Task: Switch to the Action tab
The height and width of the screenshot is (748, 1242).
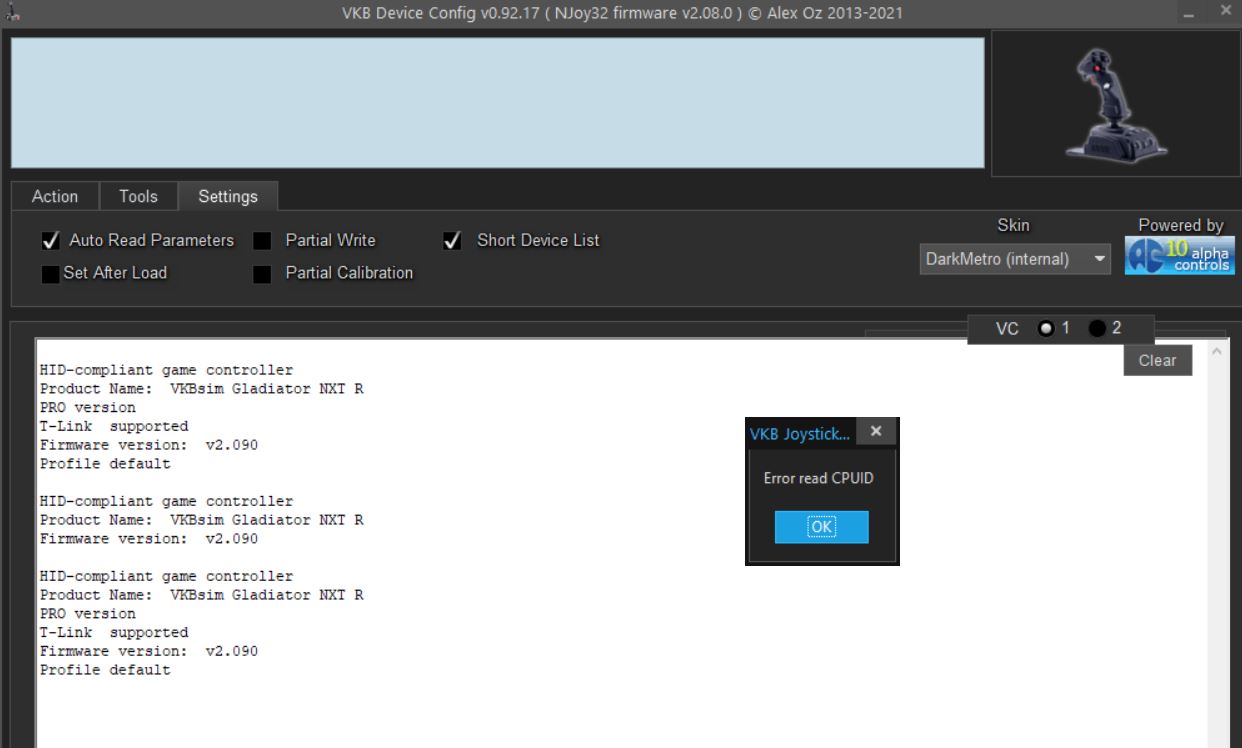Action: [55, 196]
